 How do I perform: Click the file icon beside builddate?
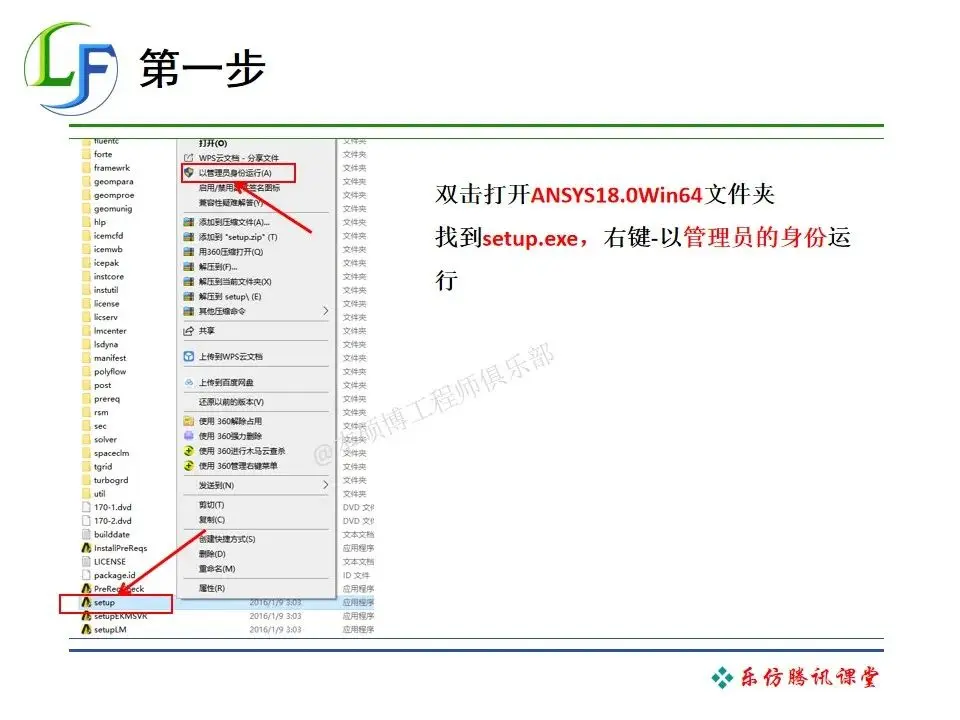tap(86, 534)
